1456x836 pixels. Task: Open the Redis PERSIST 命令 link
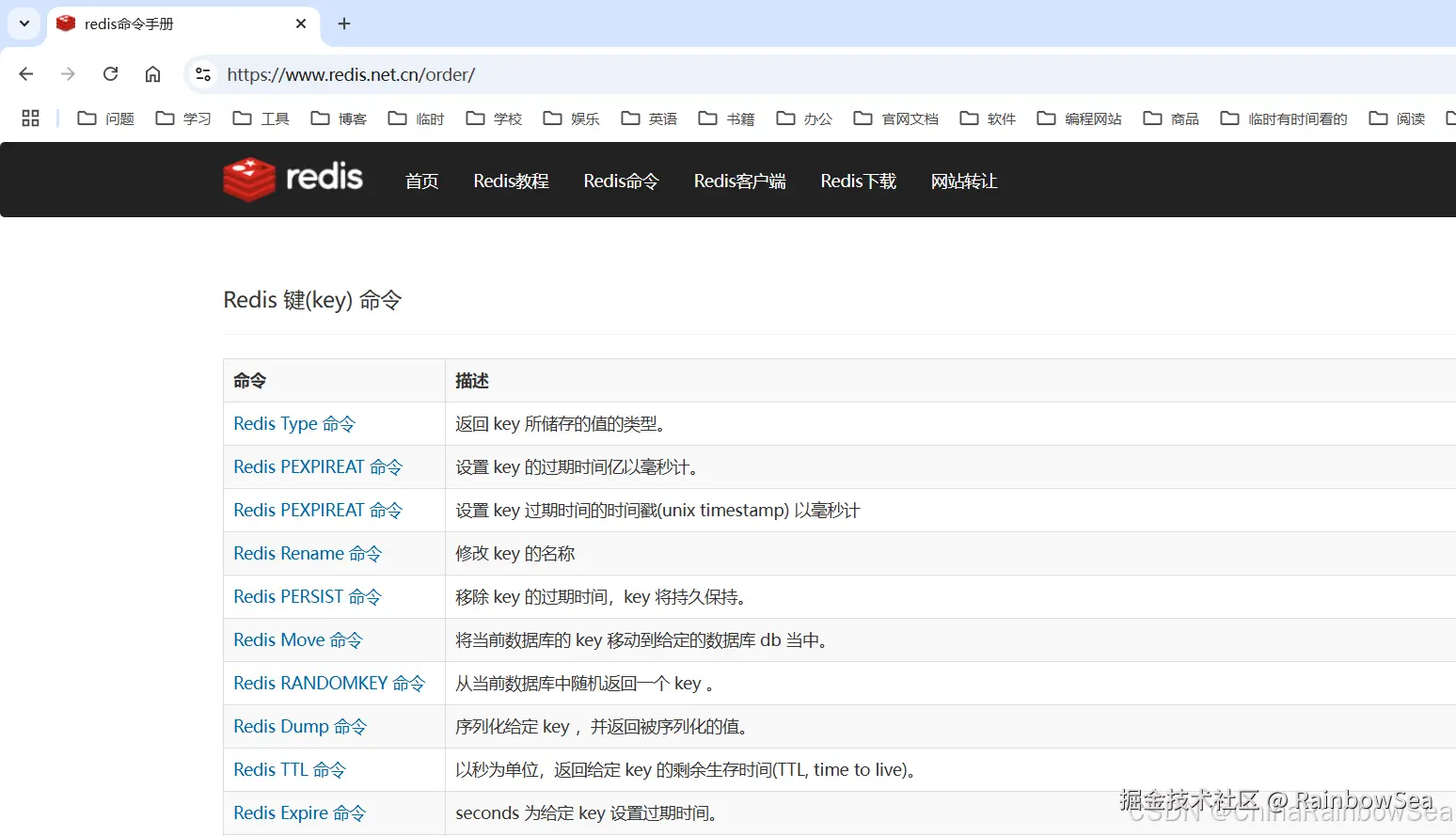308,597
